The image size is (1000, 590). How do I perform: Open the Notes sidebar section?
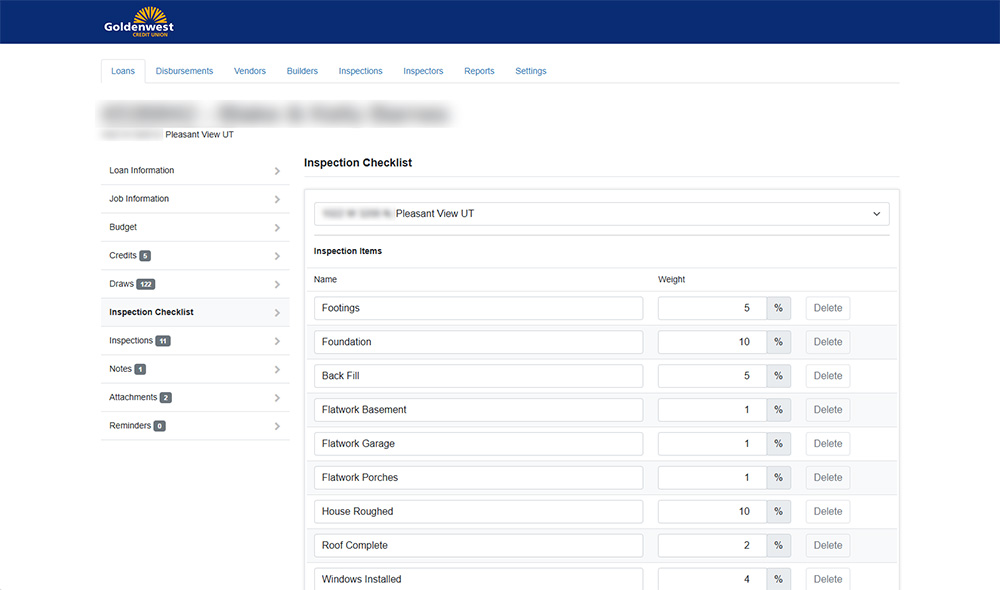tap(120, 369)
